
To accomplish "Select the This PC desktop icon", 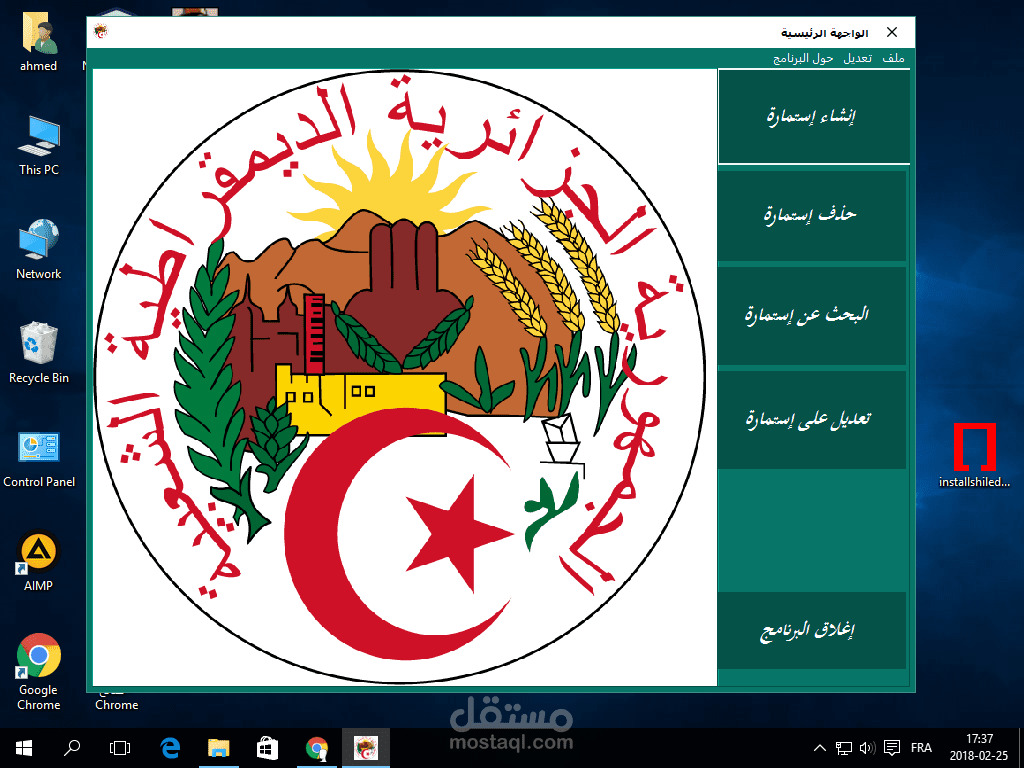I will [x=39, y=145].
